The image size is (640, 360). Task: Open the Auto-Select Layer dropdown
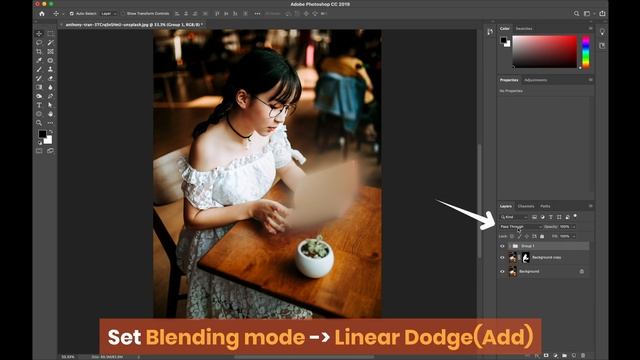tap(109, 13)
